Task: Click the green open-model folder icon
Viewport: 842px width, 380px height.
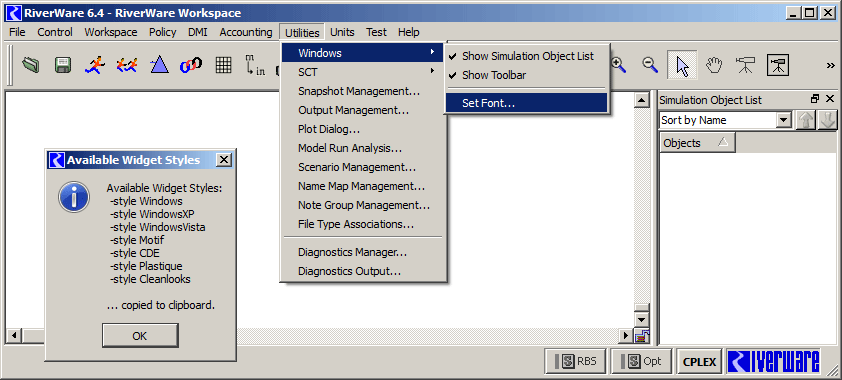Action: coord(31,65)
